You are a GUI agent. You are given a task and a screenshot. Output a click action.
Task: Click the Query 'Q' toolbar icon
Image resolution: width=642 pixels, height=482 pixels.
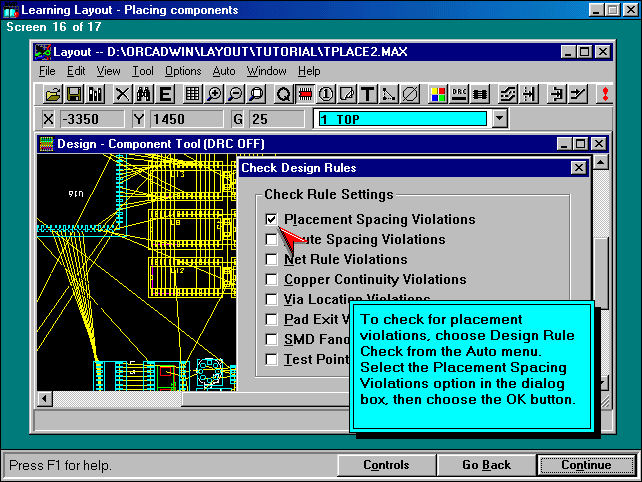coord(284,94)
